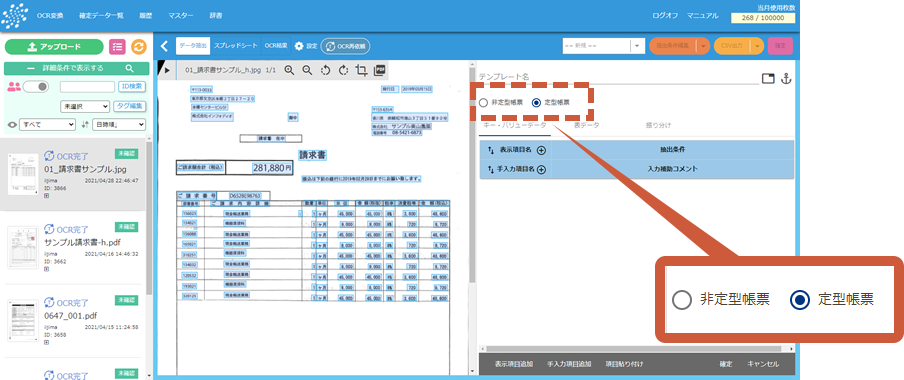Image resolution: width=904 pixels, height=380 pixels.
Task: Switch to the データ抽出 tab
Action: [x=192, y=46]
